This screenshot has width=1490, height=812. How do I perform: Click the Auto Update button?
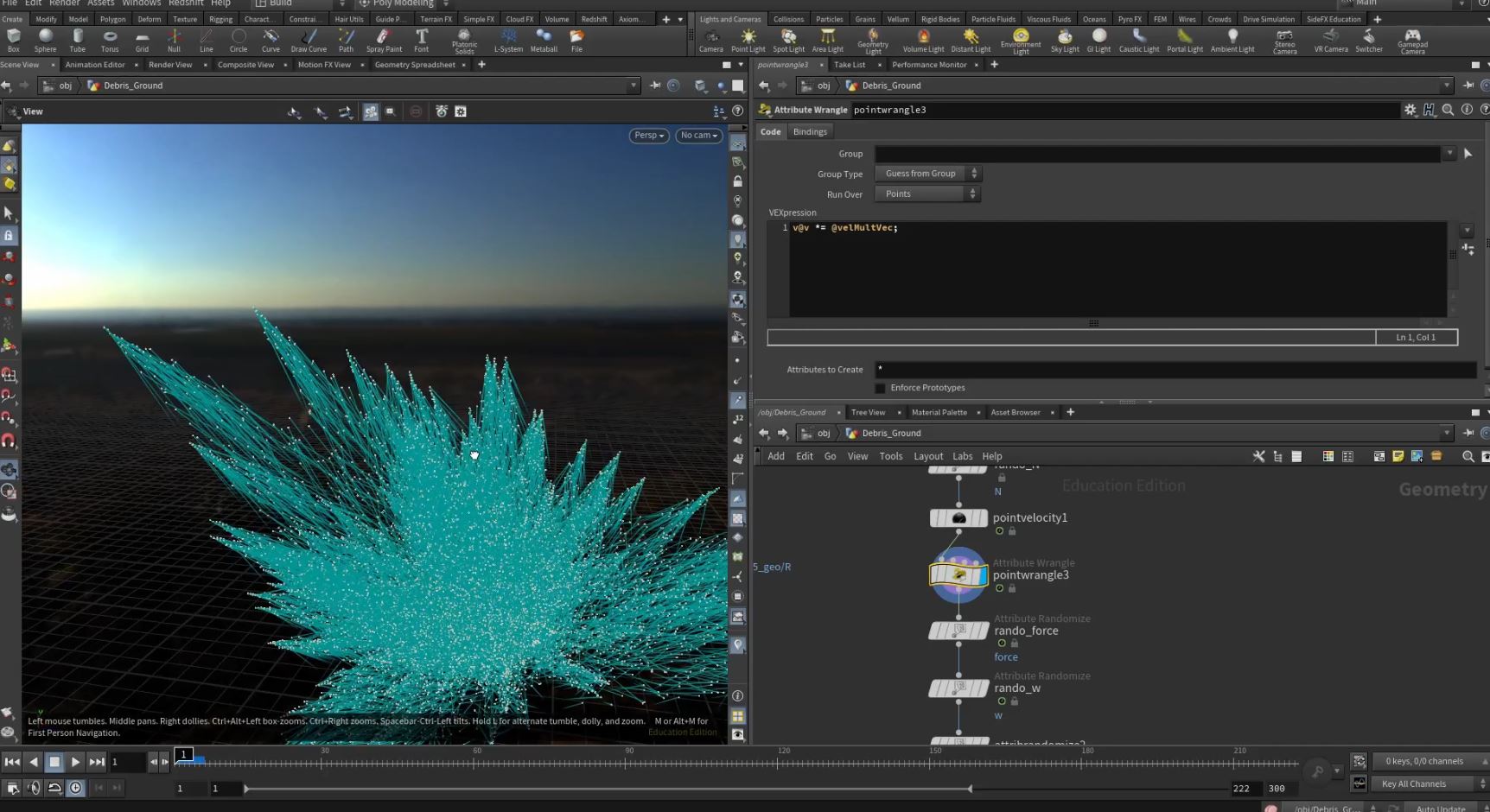tap(1441, 809)
